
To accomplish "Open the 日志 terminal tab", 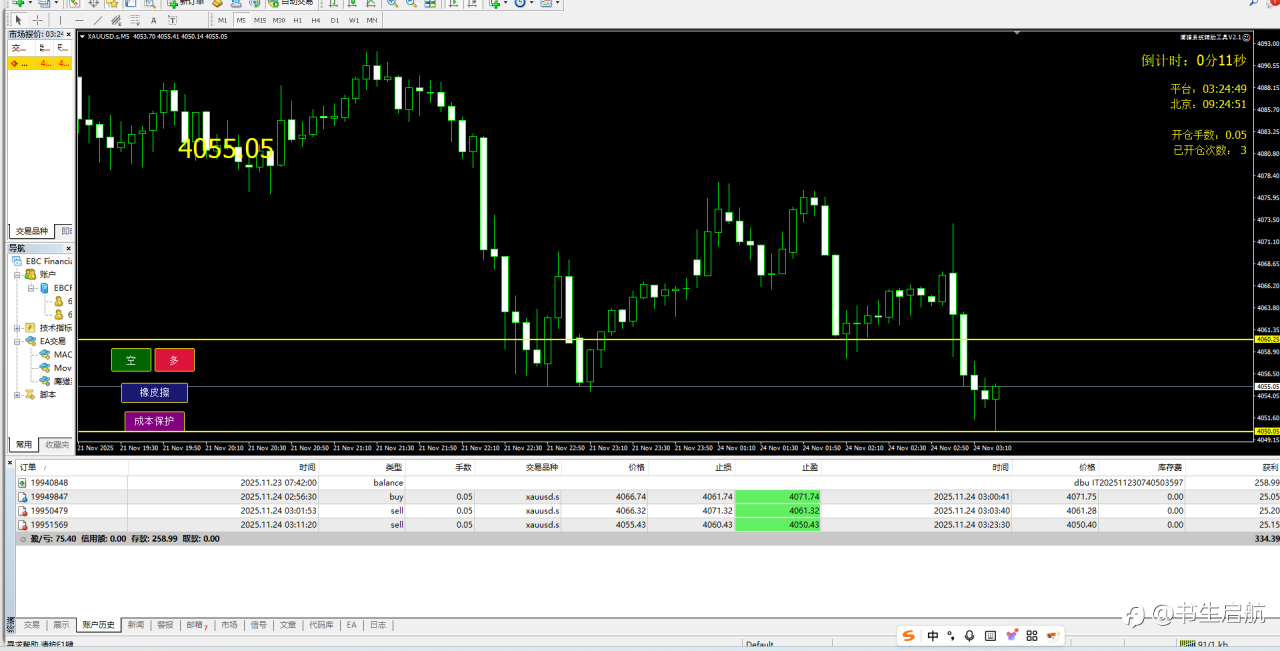I will click(378, 625).
